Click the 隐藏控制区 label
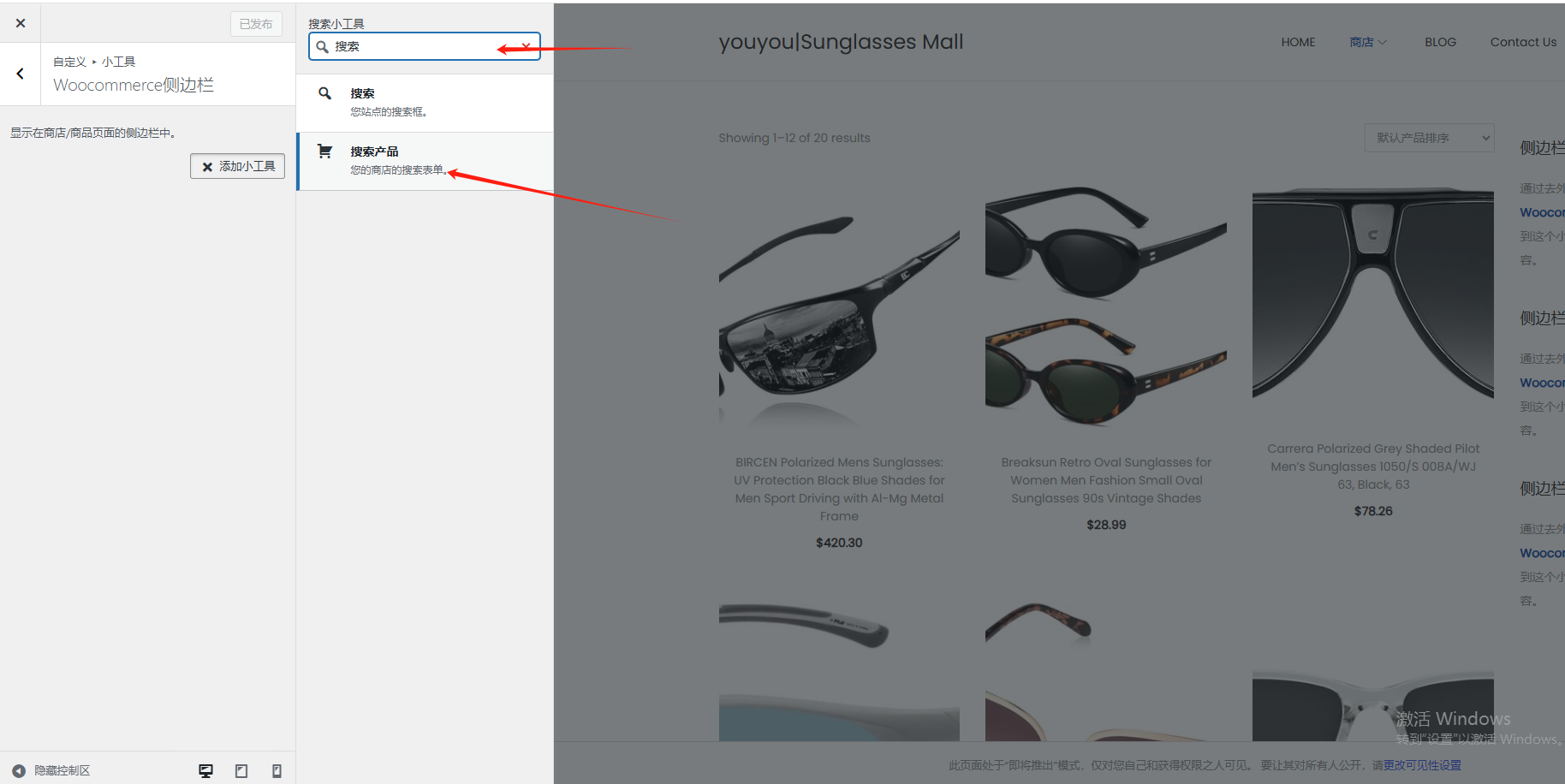1565x784 pixels. click(62, 770)
